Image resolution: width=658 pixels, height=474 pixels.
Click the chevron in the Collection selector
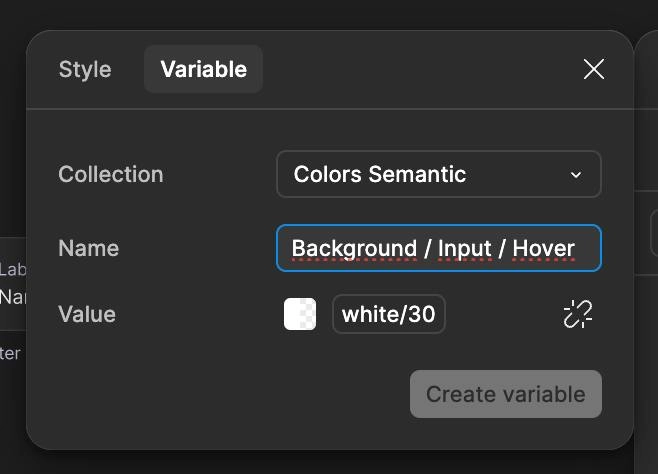pyautogui.click(x=576, y=174)
